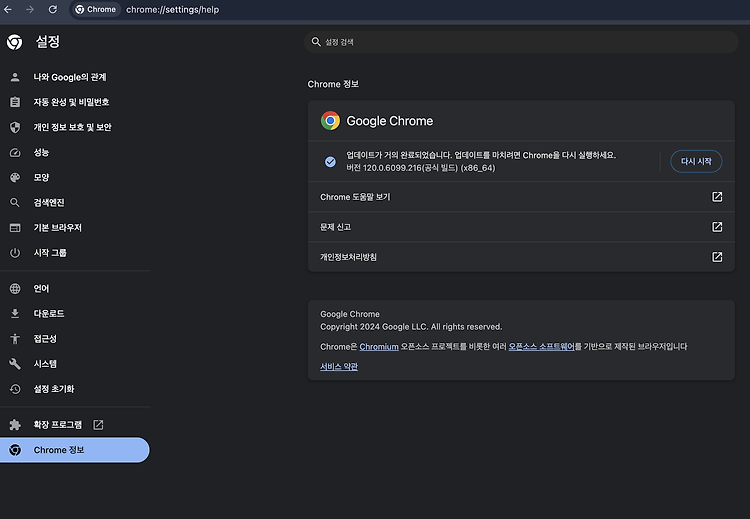Click the wrench icon for 시스템
750x519 pixels.
pos(15,364)
